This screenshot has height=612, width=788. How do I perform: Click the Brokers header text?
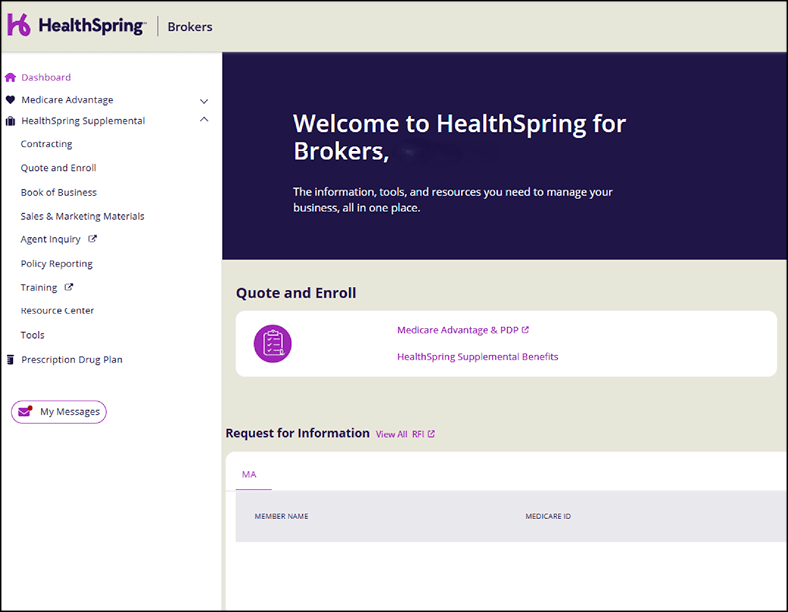tap(190, 27)
